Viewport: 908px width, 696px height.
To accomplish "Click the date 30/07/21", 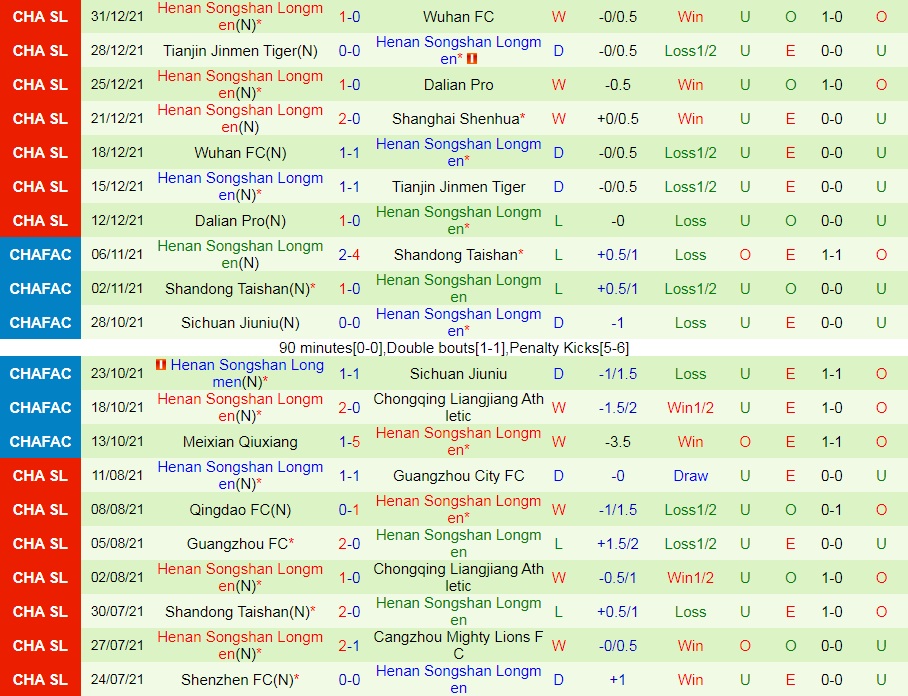I will click(x=117, y=612).
